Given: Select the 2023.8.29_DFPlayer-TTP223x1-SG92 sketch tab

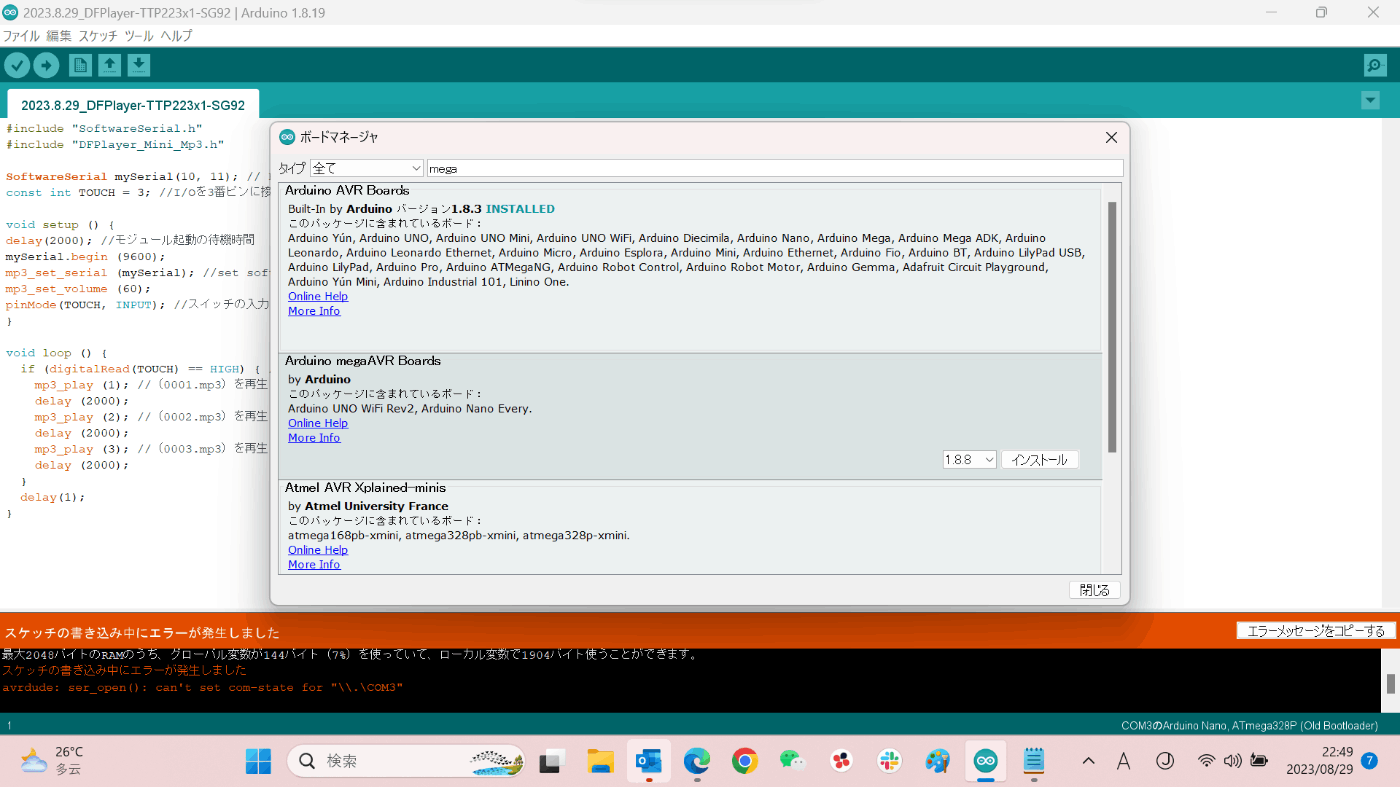Looking at the screenshot, I should [x=133, y=105].
